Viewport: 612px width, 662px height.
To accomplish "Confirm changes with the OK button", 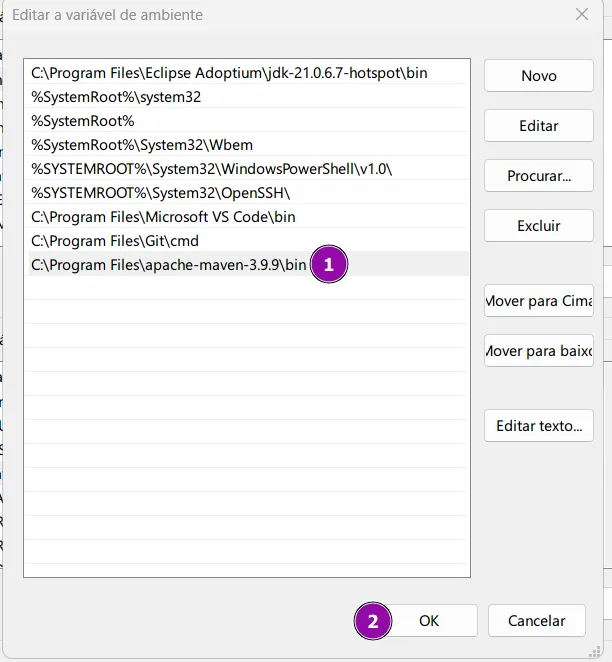I will pos(429,620).
